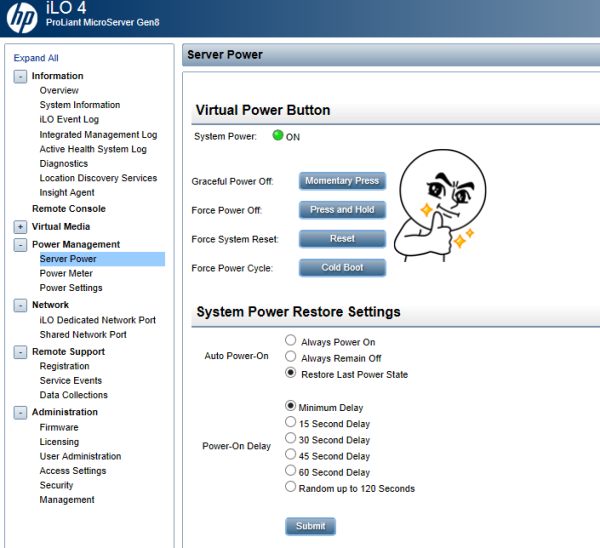This screenshot has width=600, height=548.
Task: Go to Diagnostics page
Action: point(64,164)
